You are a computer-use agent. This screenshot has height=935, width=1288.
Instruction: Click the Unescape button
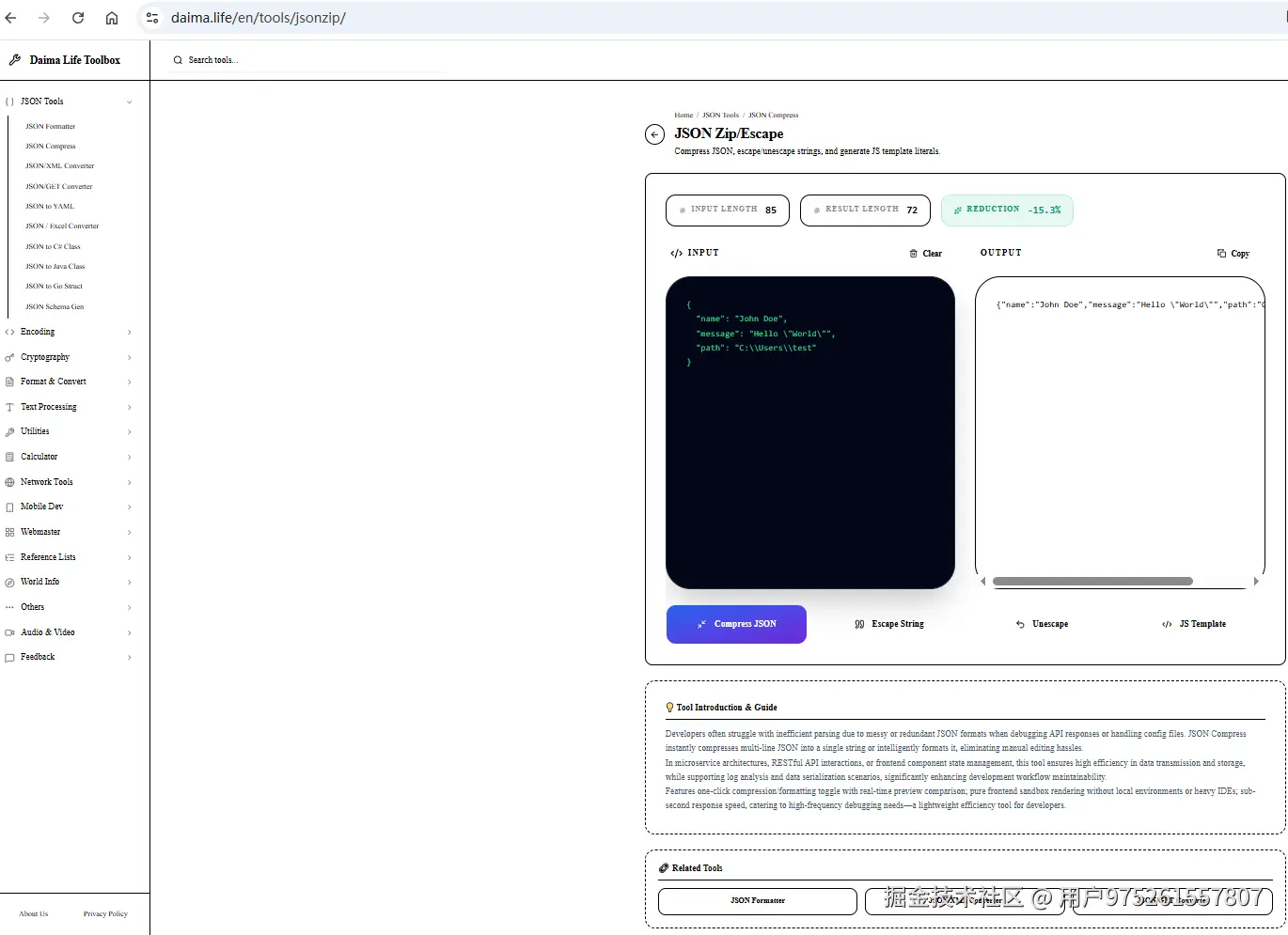click(x=1042, y=624)
